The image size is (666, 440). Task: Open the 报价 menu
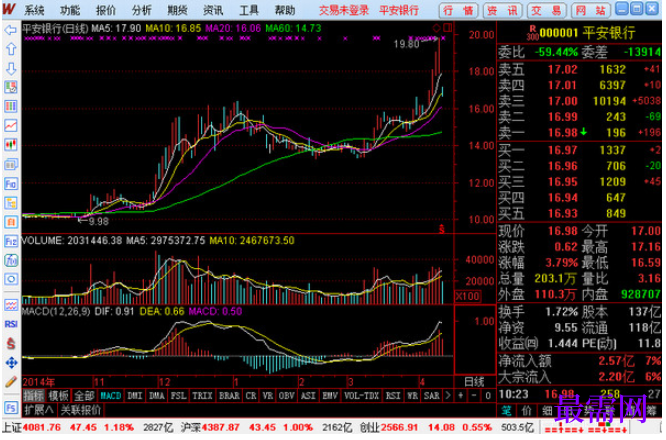click(x=105, y=10)
